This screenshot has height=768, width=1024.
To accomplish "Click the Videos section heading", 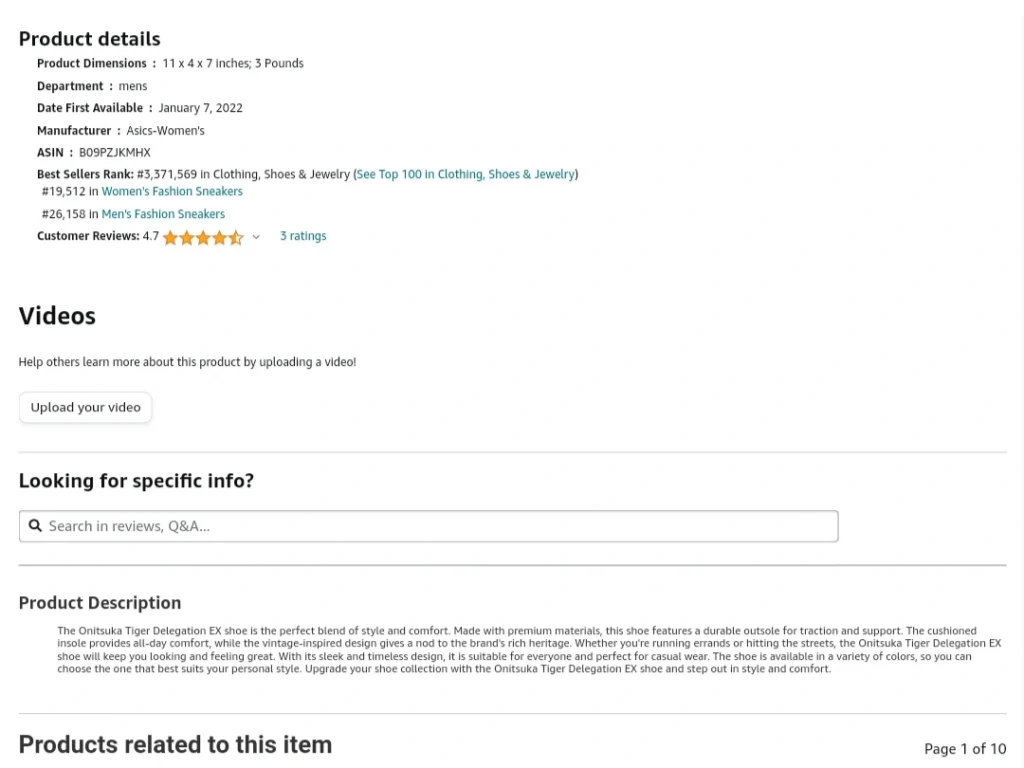I will tap(57, 316).
